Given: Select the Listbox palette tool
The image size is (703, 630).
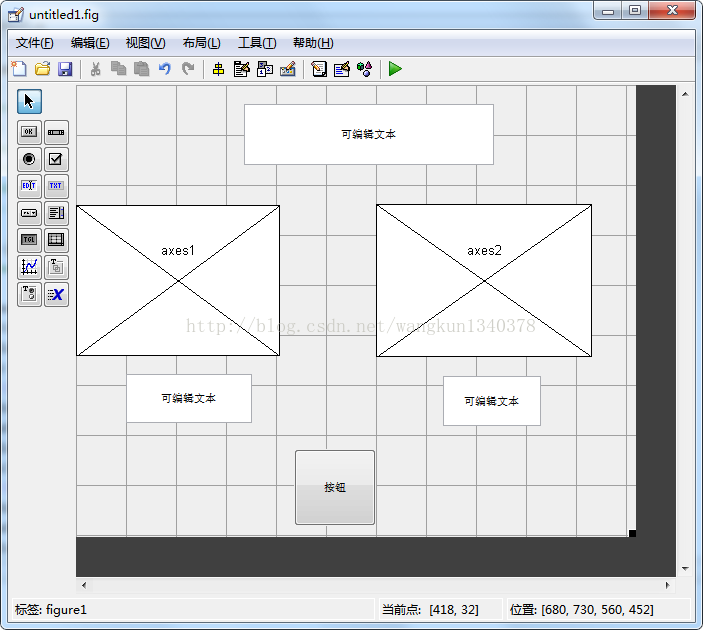Looking at the screenshot, I should [x=57, y=213].
